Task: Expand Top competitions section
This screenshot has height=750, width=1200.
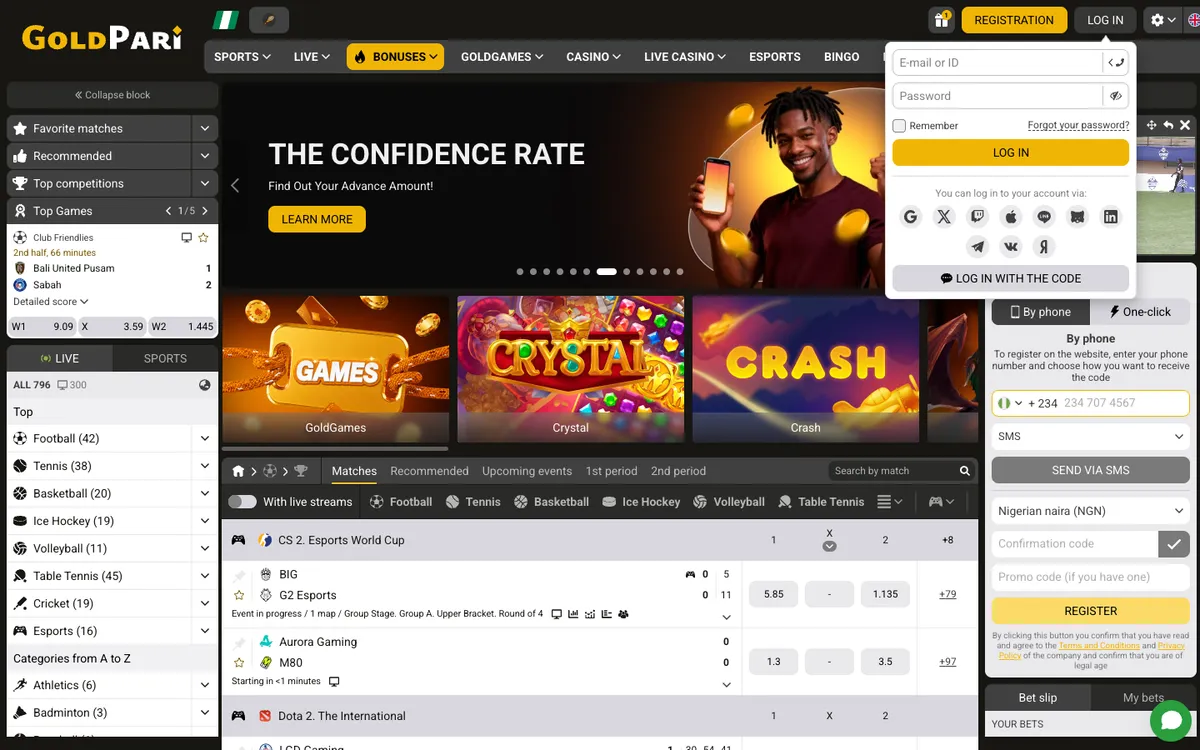Action: click(x=204, y=184)
